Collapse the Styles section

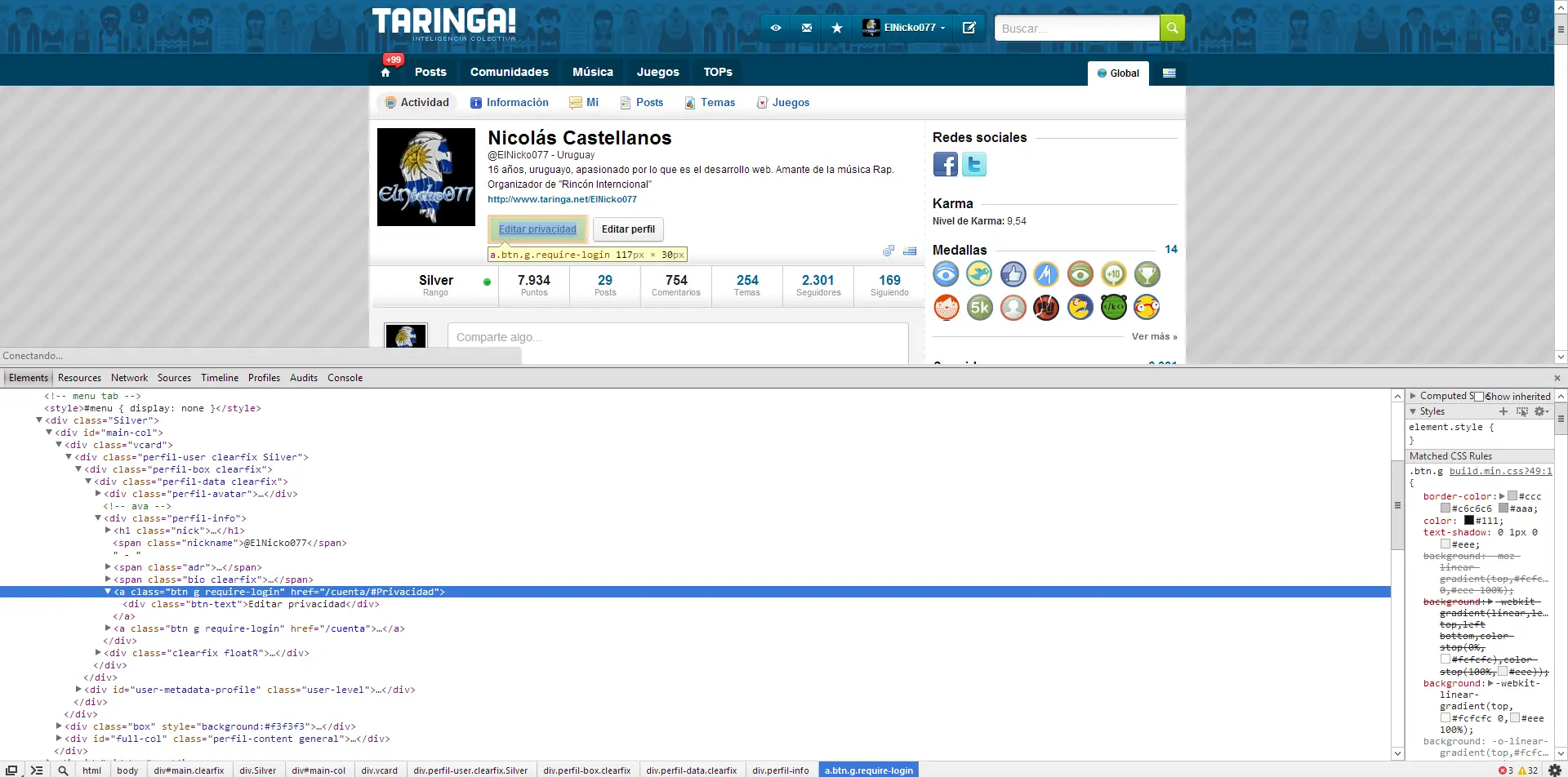[x=1413, y=411]
